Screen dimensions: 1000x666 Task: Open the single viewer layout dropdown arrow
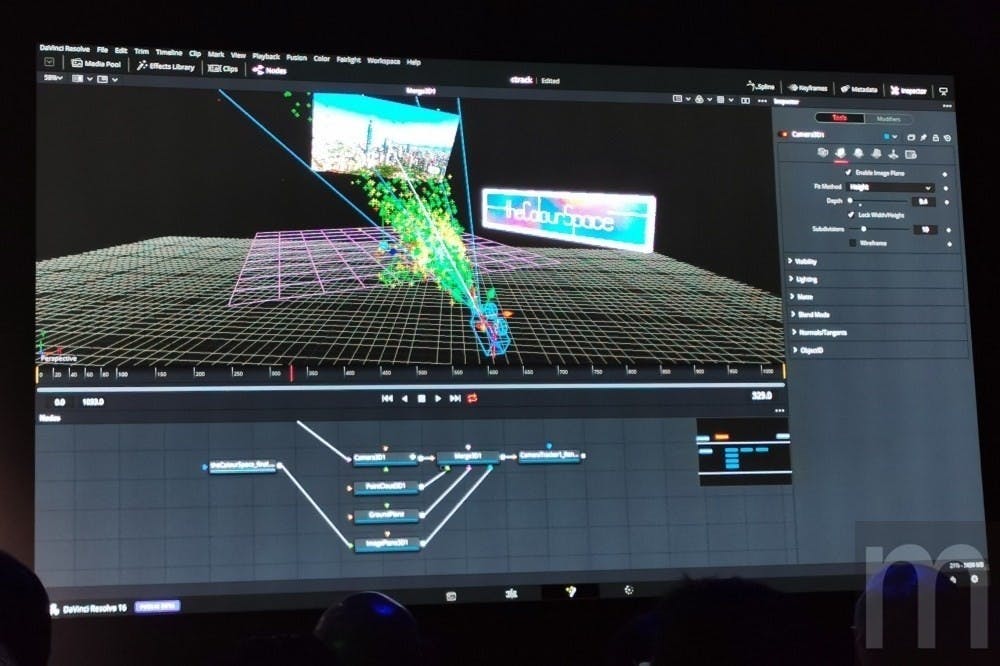90,79
